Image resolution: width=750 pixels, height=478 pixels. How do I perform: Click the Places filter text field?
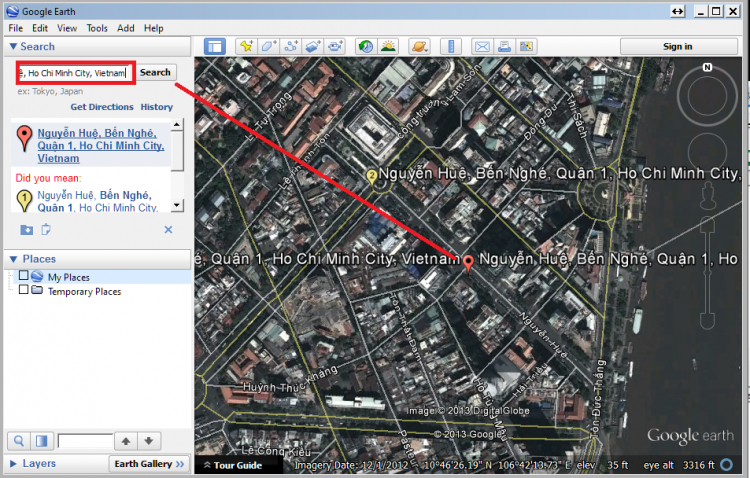click(x=85, y=441)
